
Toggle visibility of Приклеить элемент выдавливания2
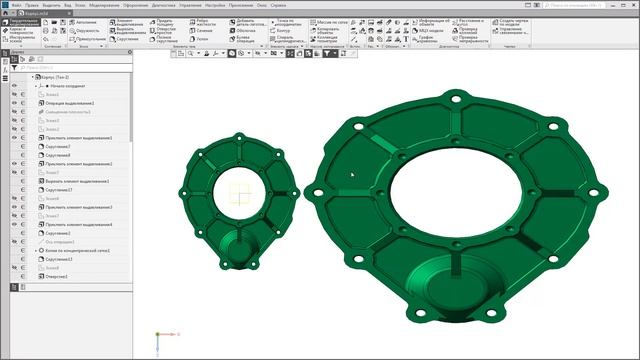(x=14, y=164)
